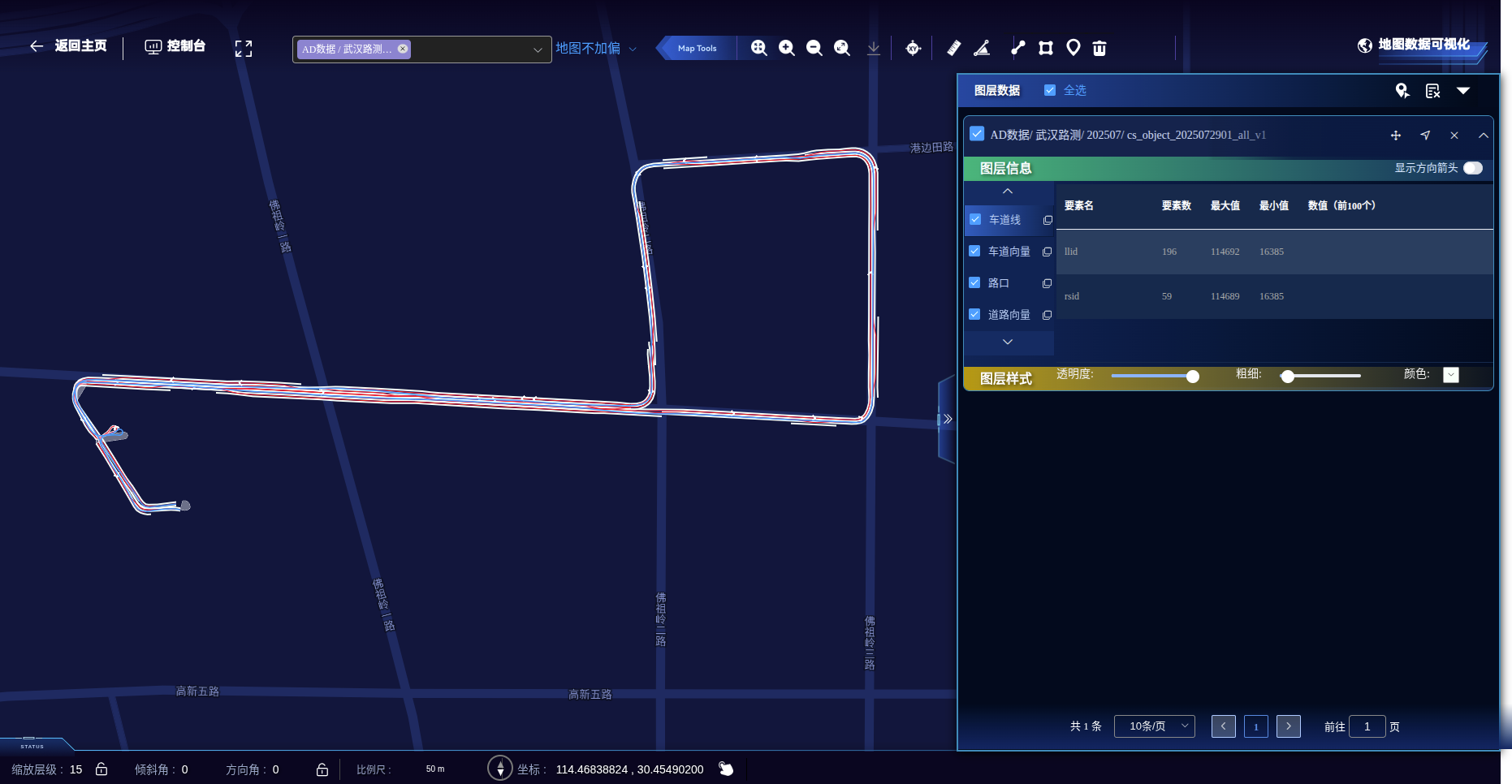Toggle the 显示方向箭头 switch
1512x784 pixels.
tap(1472, 168)
